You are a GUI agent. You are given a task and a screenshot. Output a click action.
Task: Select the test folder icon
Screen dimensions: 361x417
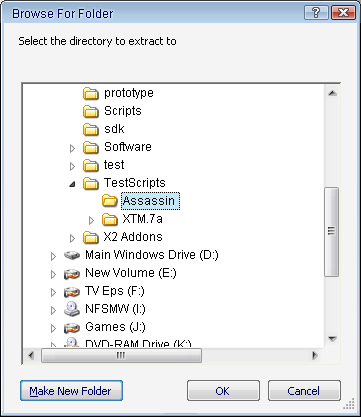click(x=91, y=166)
